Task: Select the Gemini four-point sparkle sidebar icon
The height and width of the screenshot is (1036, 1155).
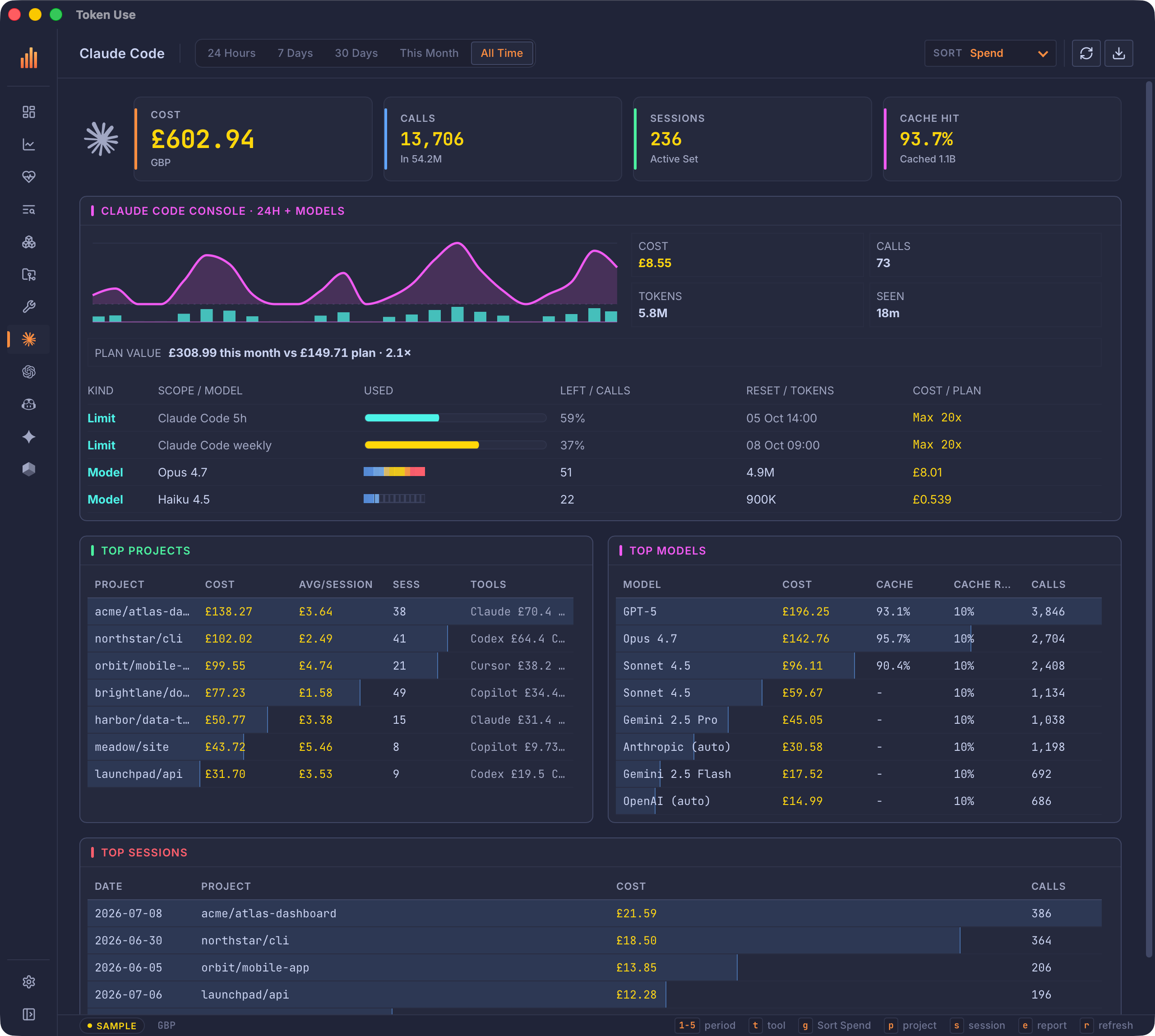Action: click(x=28, y=437)
